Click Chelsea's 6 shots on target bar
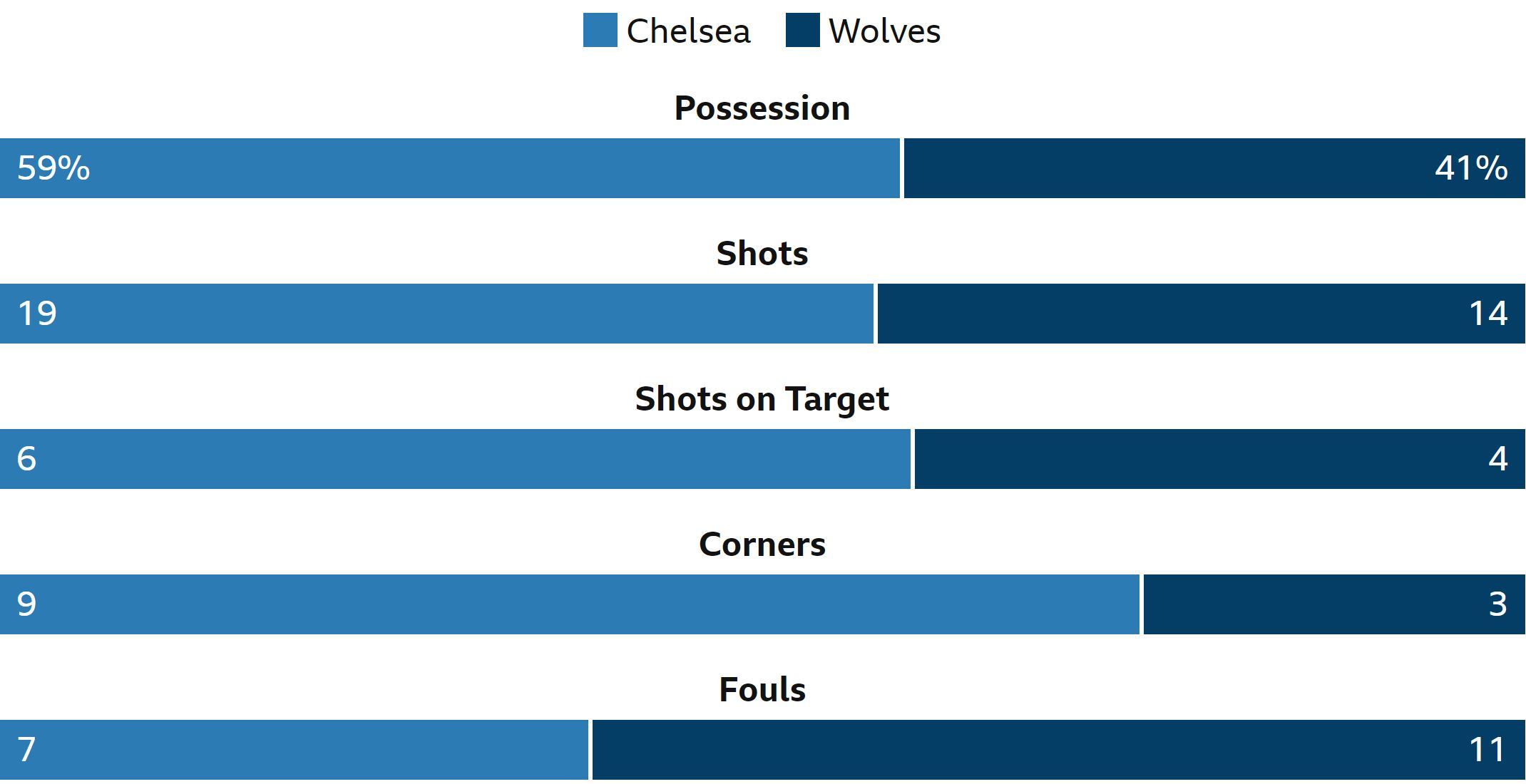The height and width of the screenshot is (784, 1526). 455,459
